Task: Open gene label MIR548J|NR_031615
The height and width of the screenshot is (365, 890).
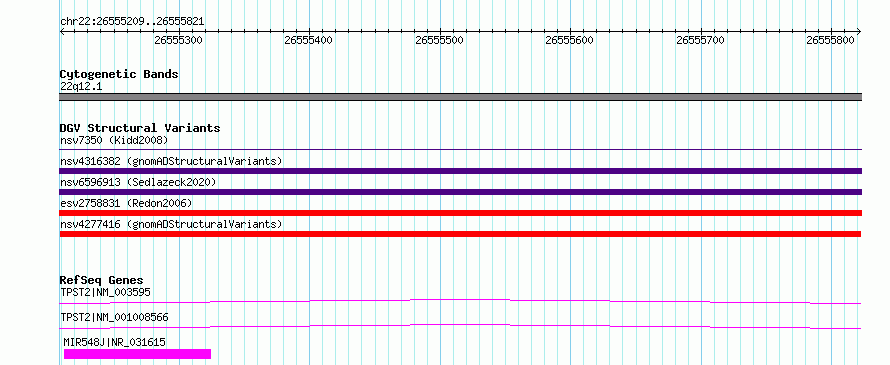Action: pyautogui.click(x=115, y=342)
